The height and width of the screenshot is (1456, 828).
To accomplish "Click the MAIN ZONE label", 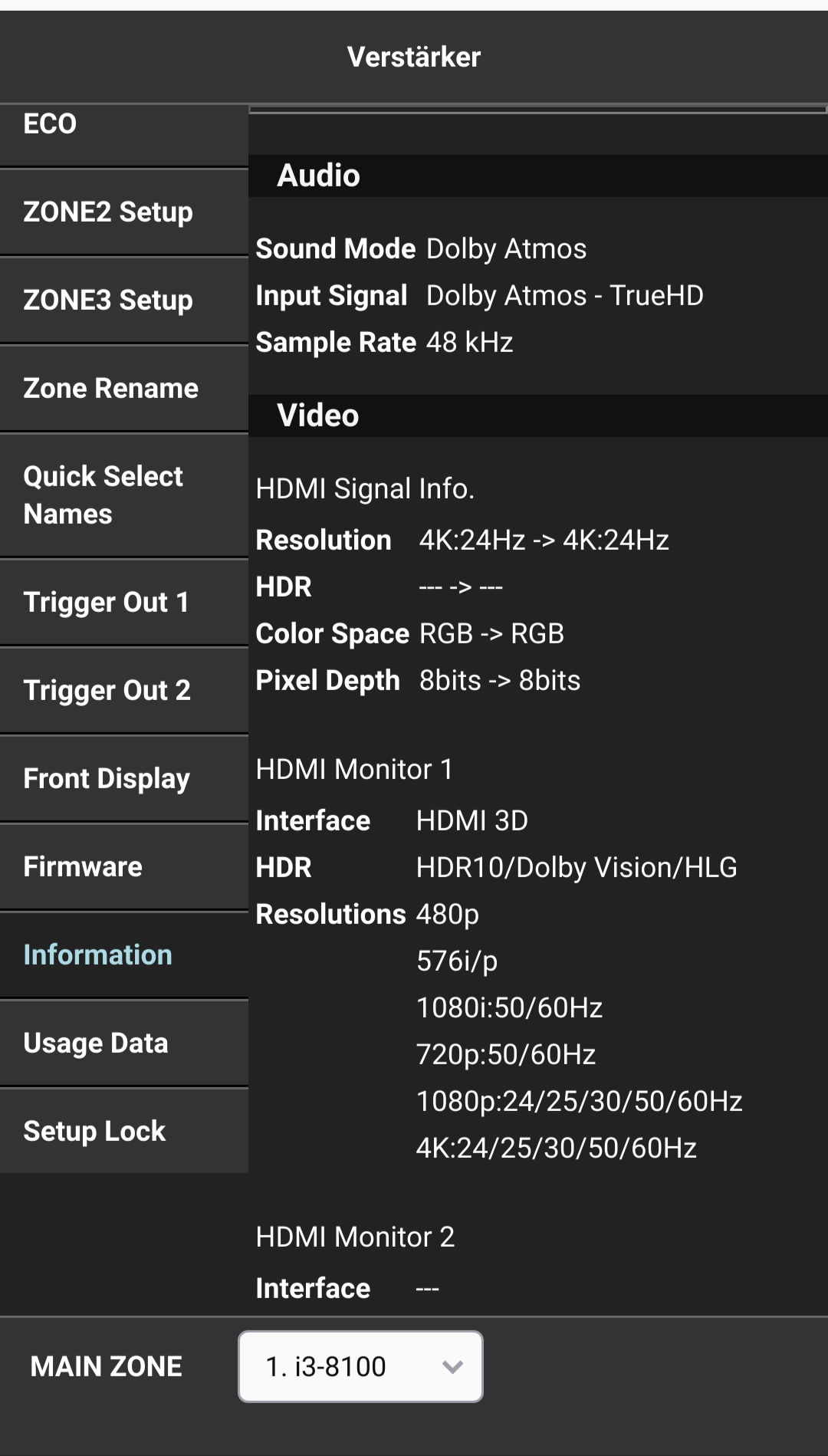I will 107,1366.
